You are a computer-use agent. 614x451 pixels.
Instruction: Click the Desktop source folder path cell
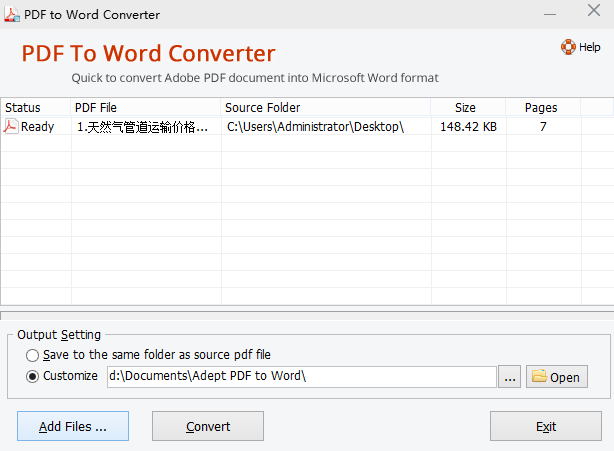315,127
